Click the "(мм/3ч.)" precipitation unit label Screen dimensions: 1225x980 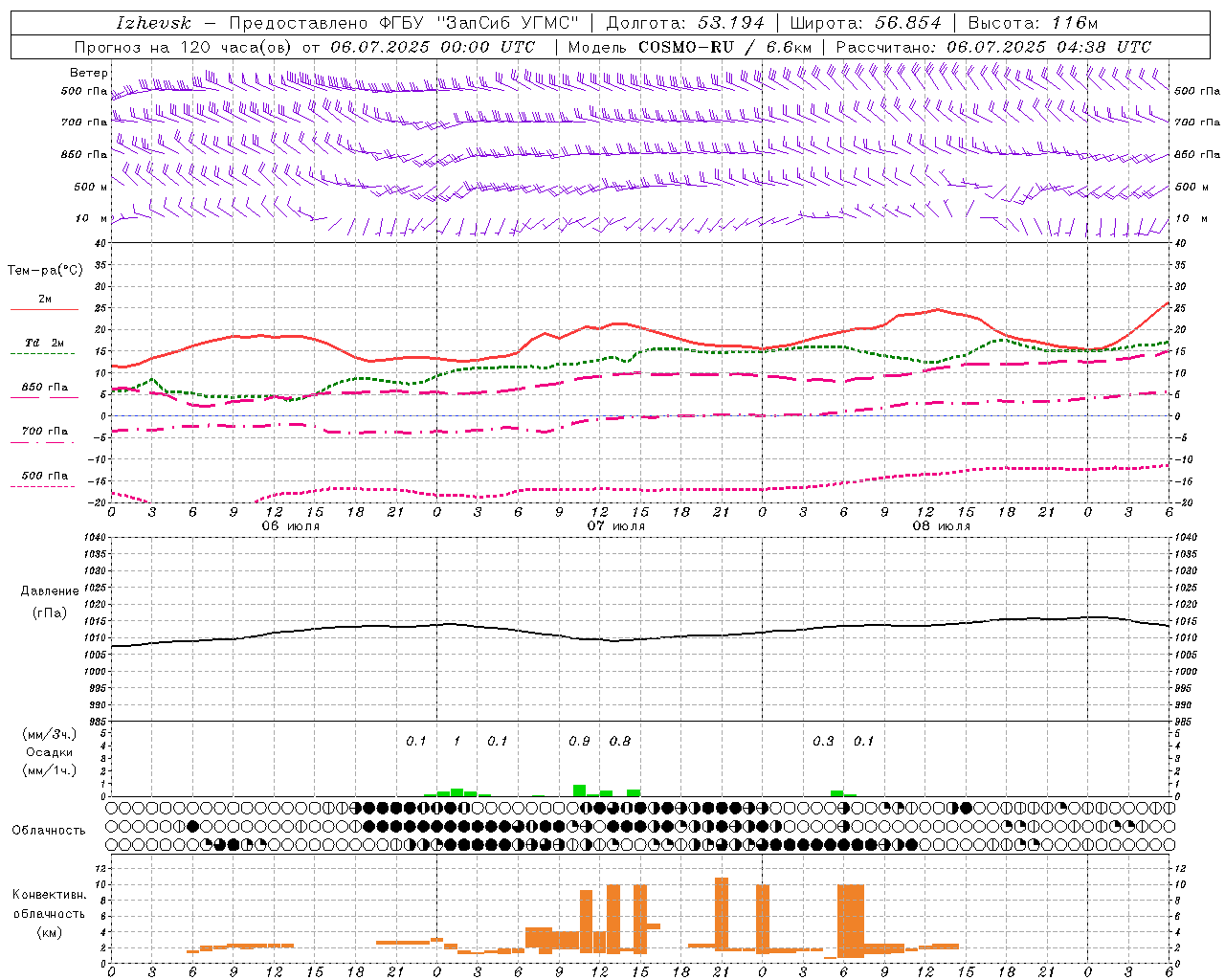click(50, 734)
